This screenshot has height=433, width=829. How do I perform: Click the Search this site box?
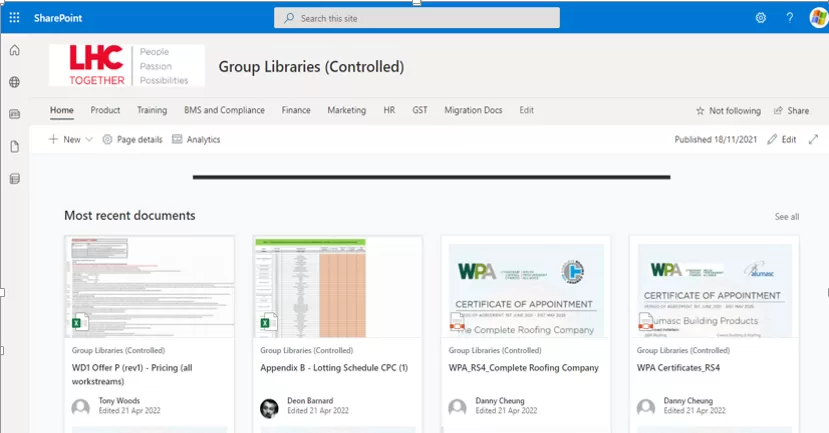tap(417, 18)
